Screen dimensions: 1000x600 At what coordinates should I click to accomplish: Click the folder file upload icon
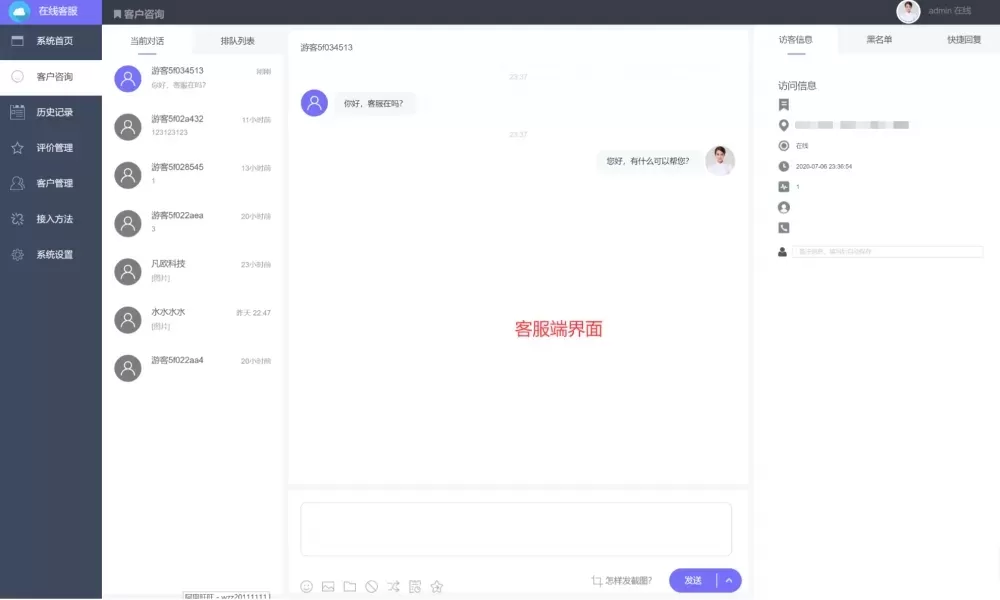point(350,586)
